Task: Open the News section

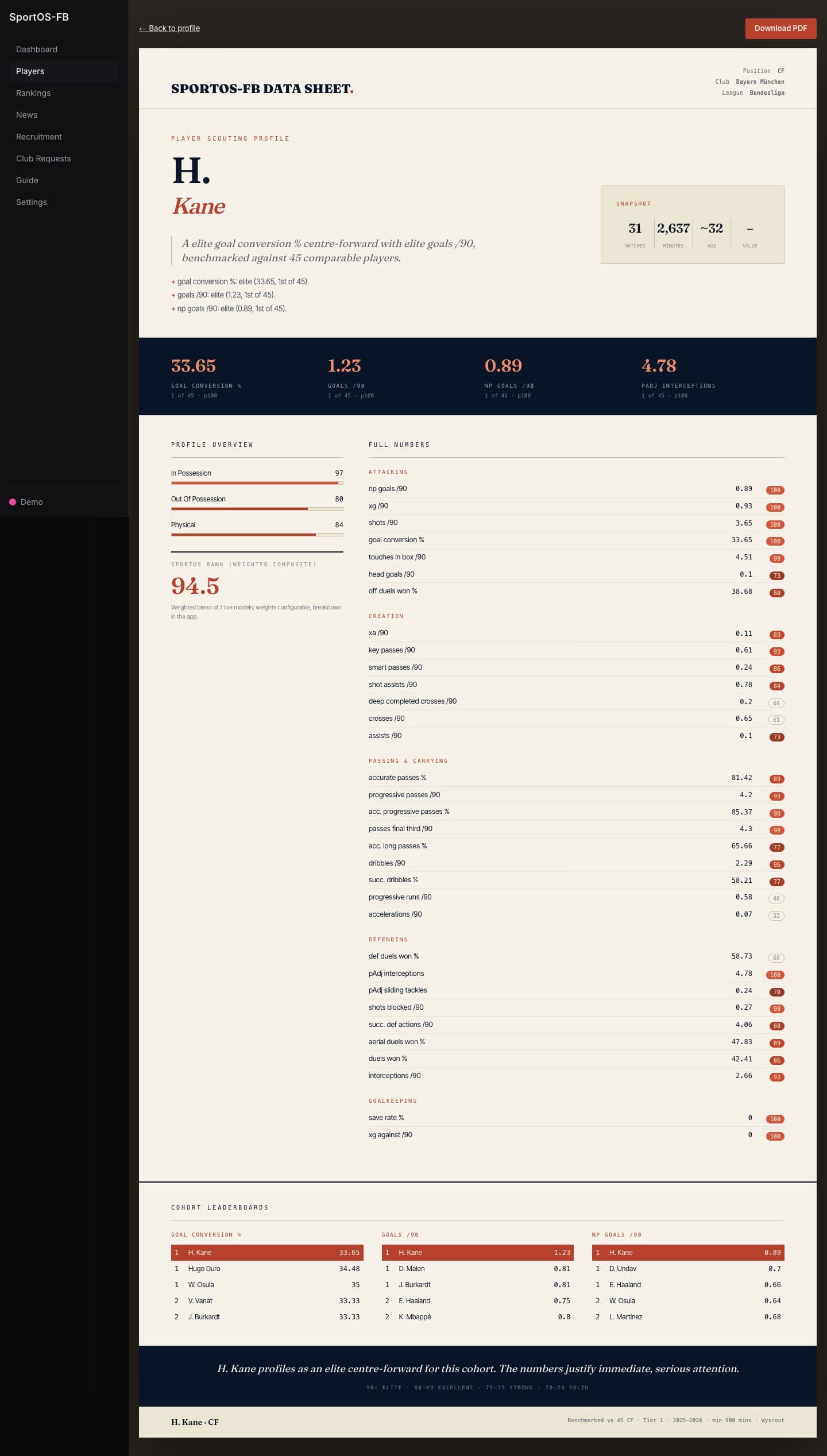Action: [x=64, y=115]
